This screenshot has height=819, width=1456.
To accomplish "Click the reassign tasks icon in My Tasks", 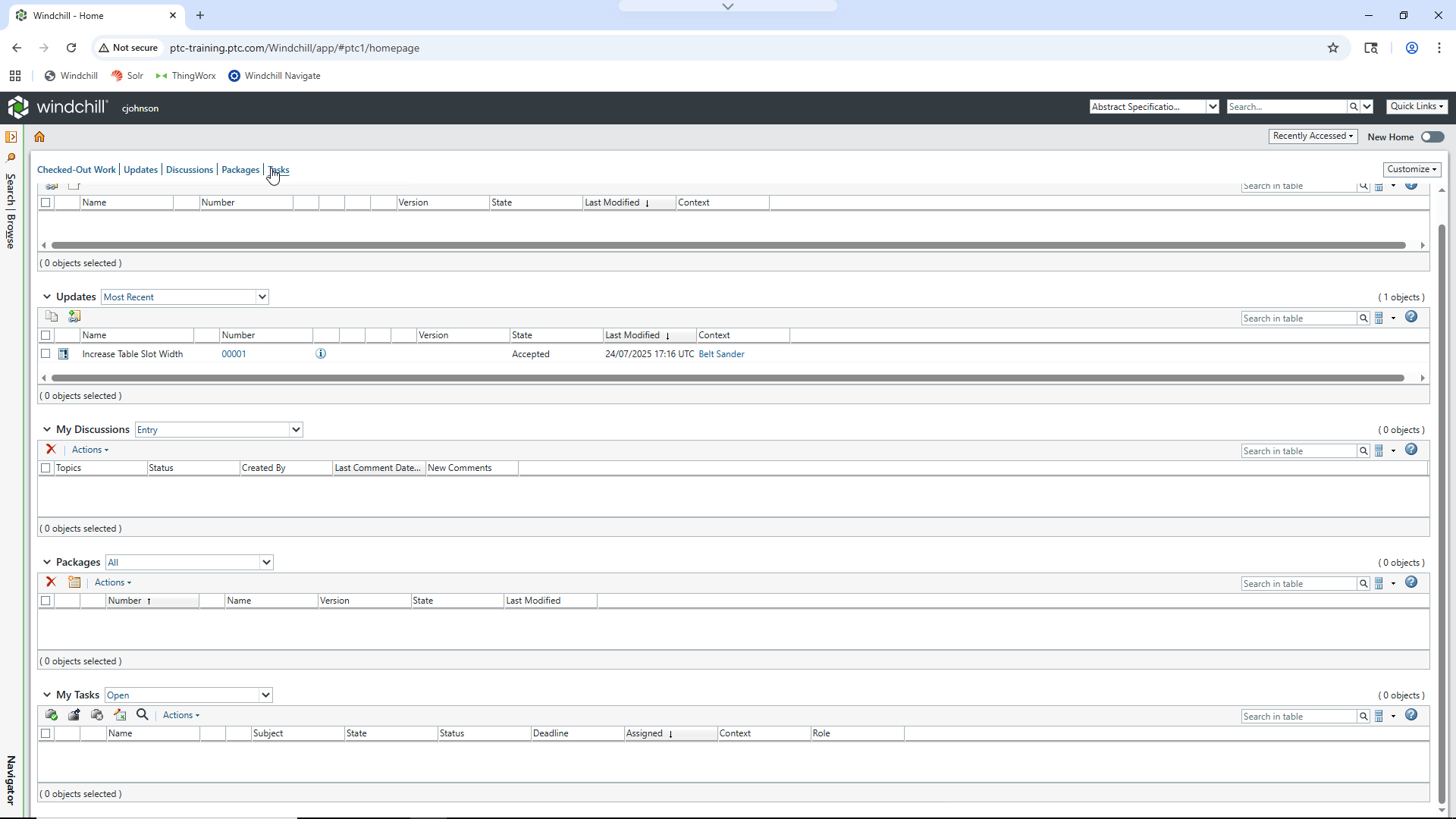I will 74,714.
